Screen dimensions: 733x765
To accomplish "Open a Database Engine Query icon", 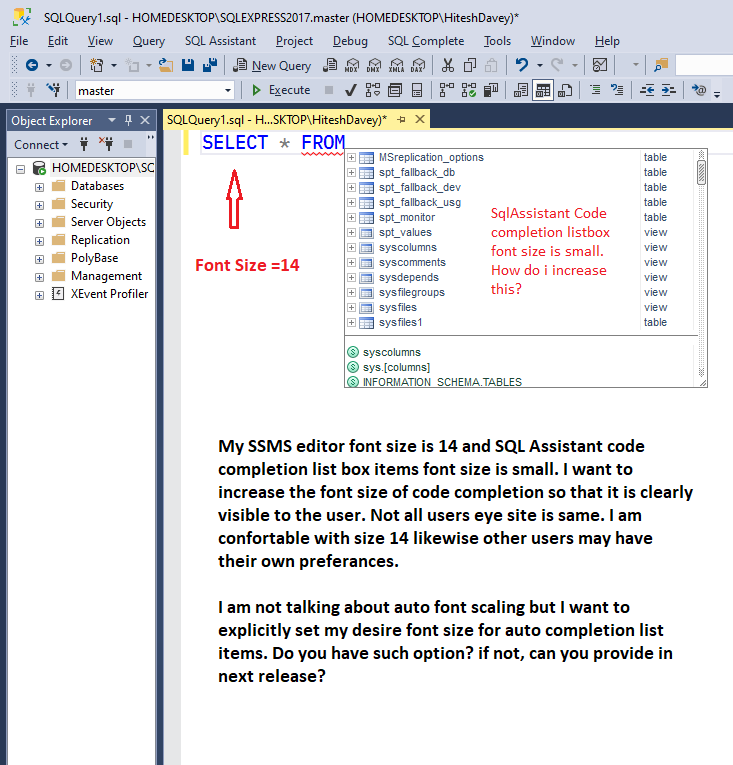I will 330,65.
